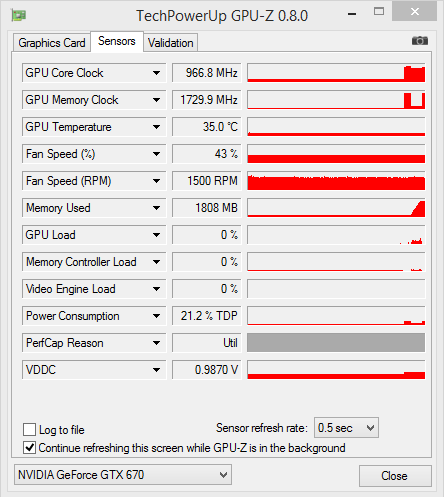Expand the Sensor refresh rate combo box
The width and height of the screenshot is (444, 497).
[346, 428]
